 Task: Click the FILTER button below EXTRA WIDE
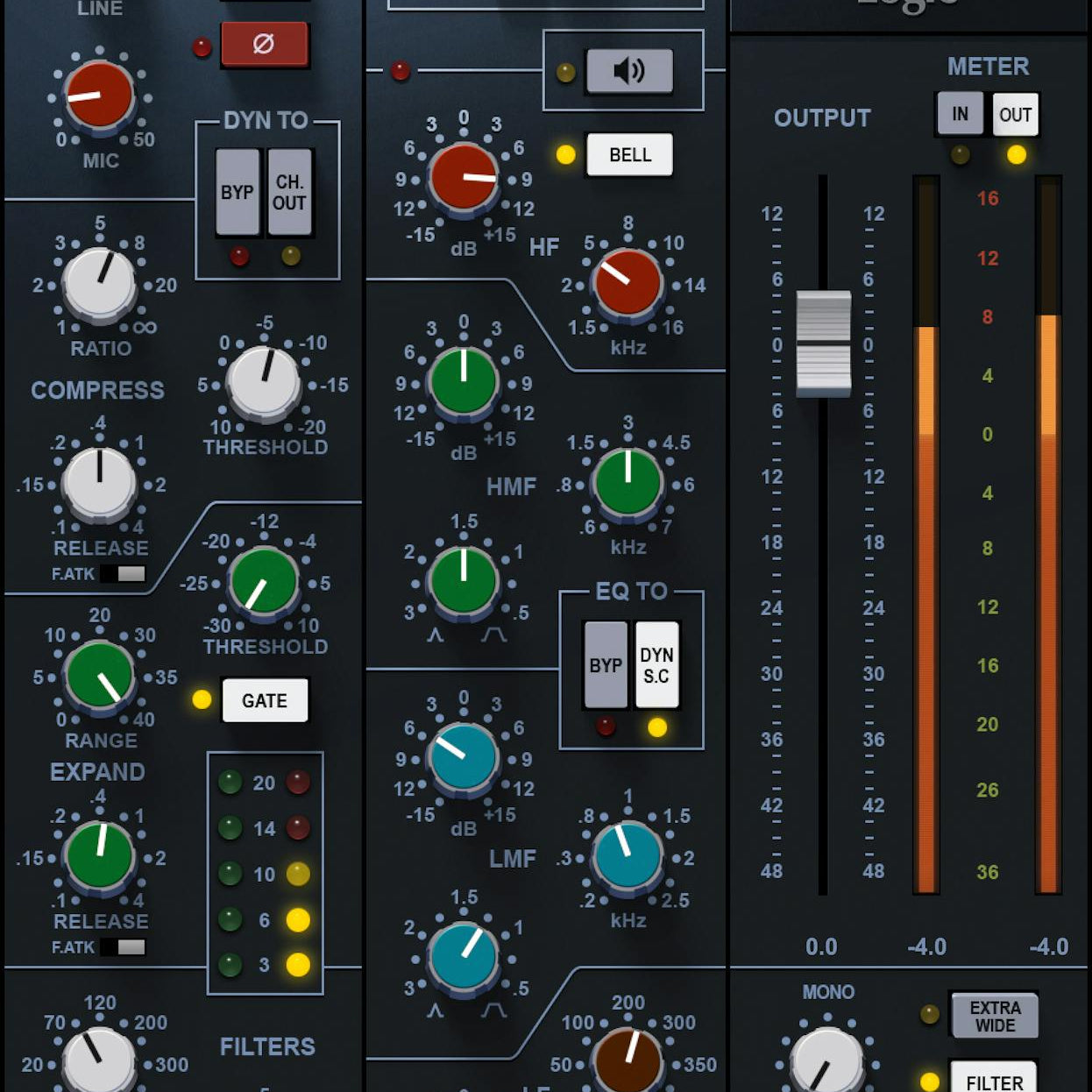[x=993, y=1081]
